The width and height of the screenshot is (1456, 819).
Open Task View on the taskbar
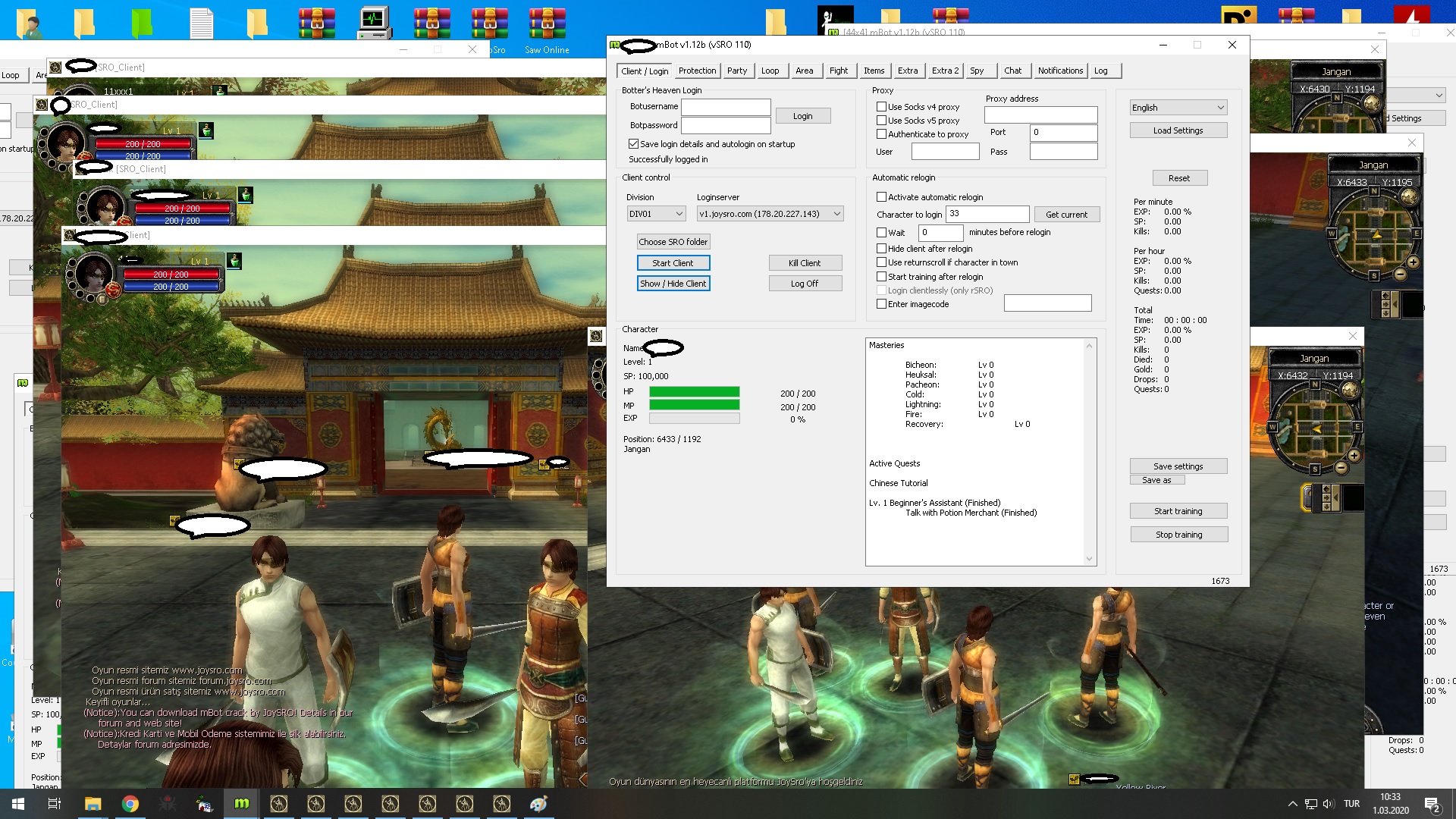(55, 804)
